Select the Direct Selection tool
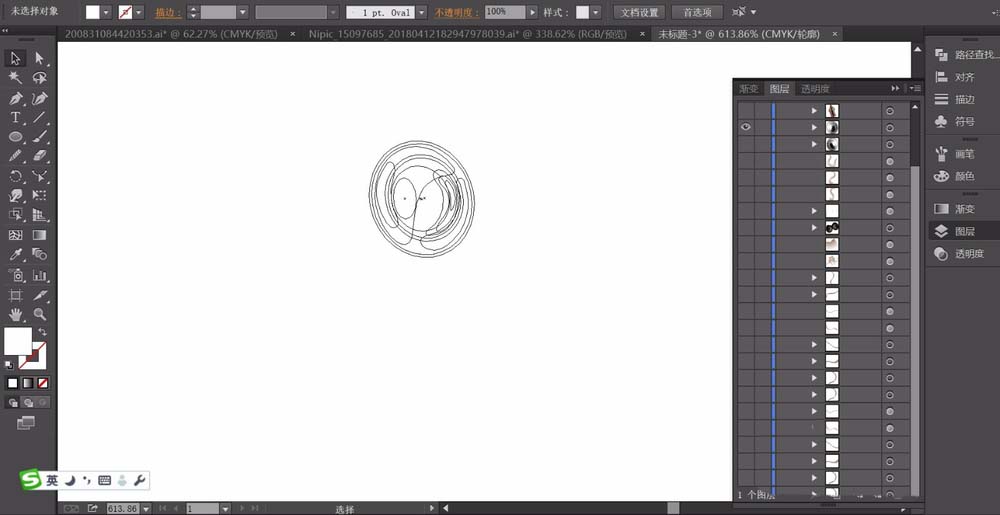Screen dimensions: 1000x515 [40, 59]
